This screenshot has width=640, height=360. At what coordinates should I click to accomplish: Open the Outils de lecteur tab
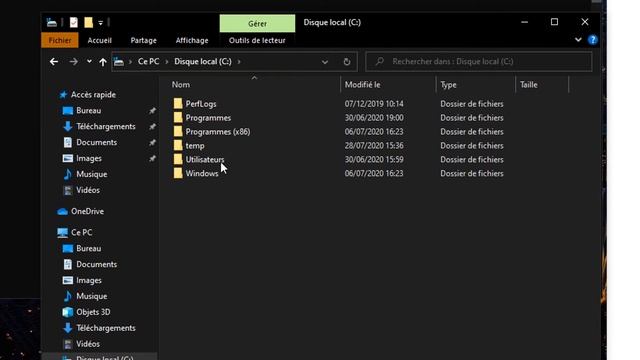257,40
